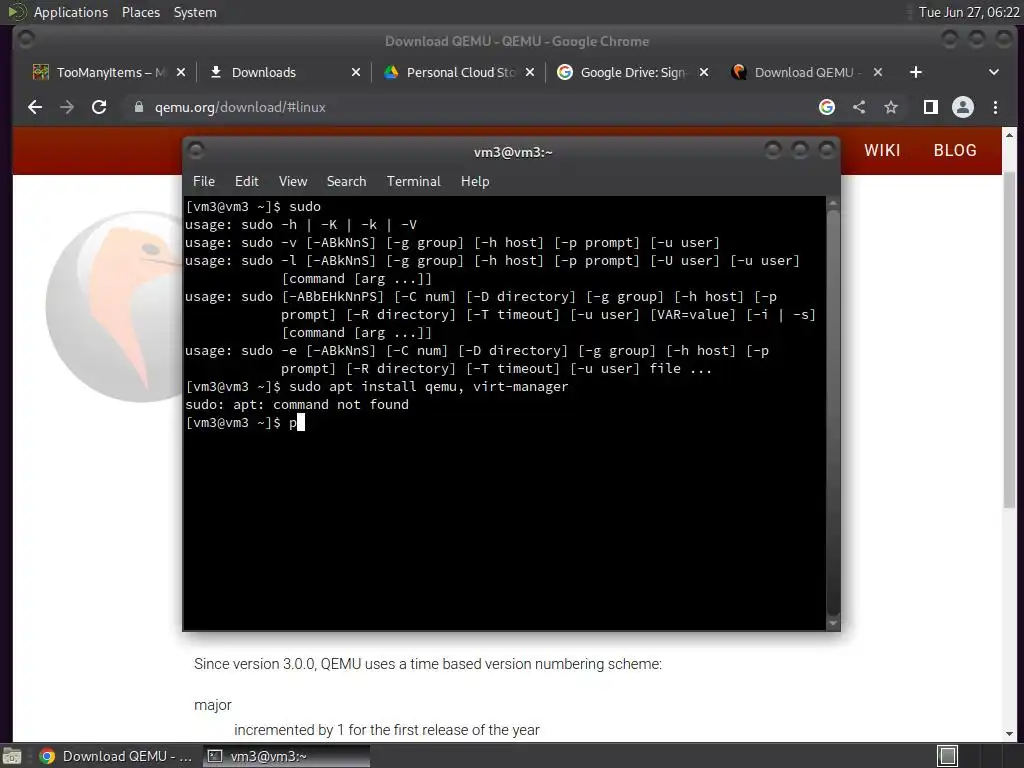This screenshot has height=768, width=1024.
Task: Open WIKI link on QEMU site
Action: (882, 151)
